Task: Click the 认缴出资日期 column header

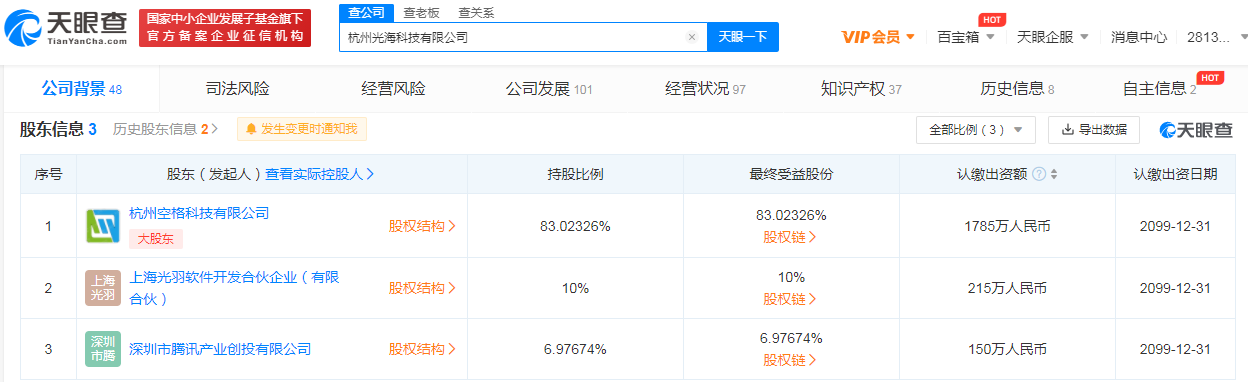Action: point(1175,174)
